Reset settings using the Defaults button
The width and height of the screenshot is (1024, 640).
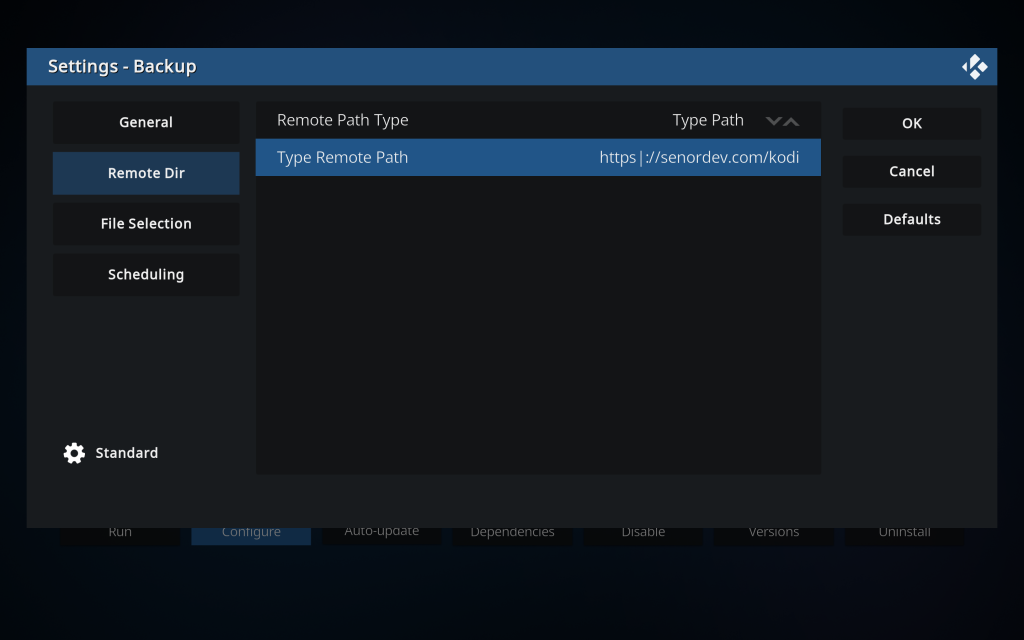pyautogui.click(x=911, y=219)
